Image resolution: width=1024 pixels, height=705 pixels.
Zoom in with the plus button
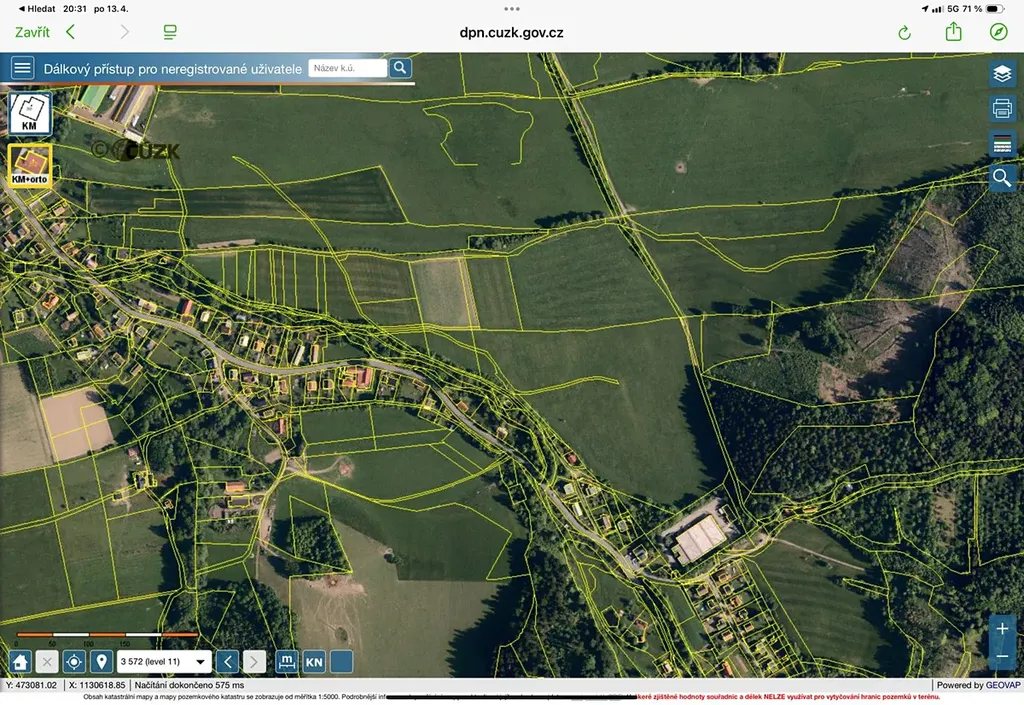(1002, 629)
